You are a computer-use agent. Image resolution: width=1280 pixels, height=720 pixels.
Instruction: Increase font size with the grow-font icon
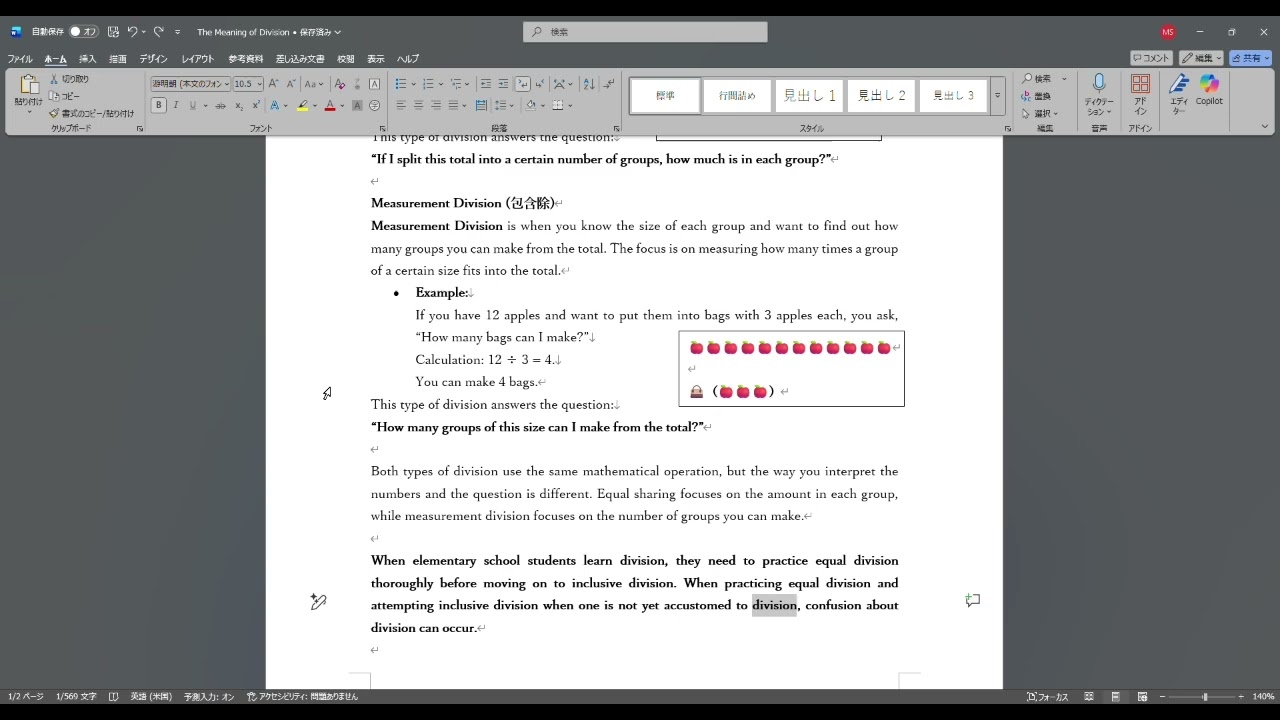point(274,84)
